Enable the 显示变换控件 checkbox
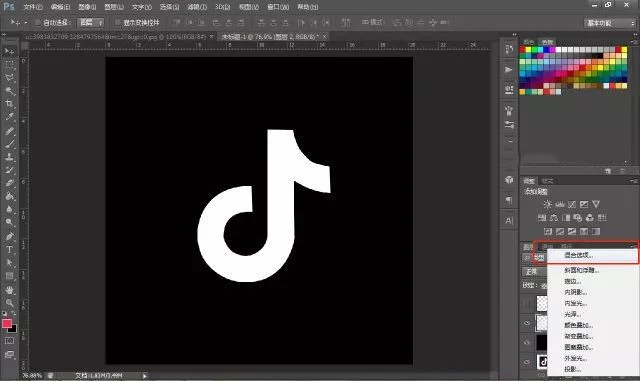Image resolution: width=640 pixels, height=381 pixels. tap(118, 22)
